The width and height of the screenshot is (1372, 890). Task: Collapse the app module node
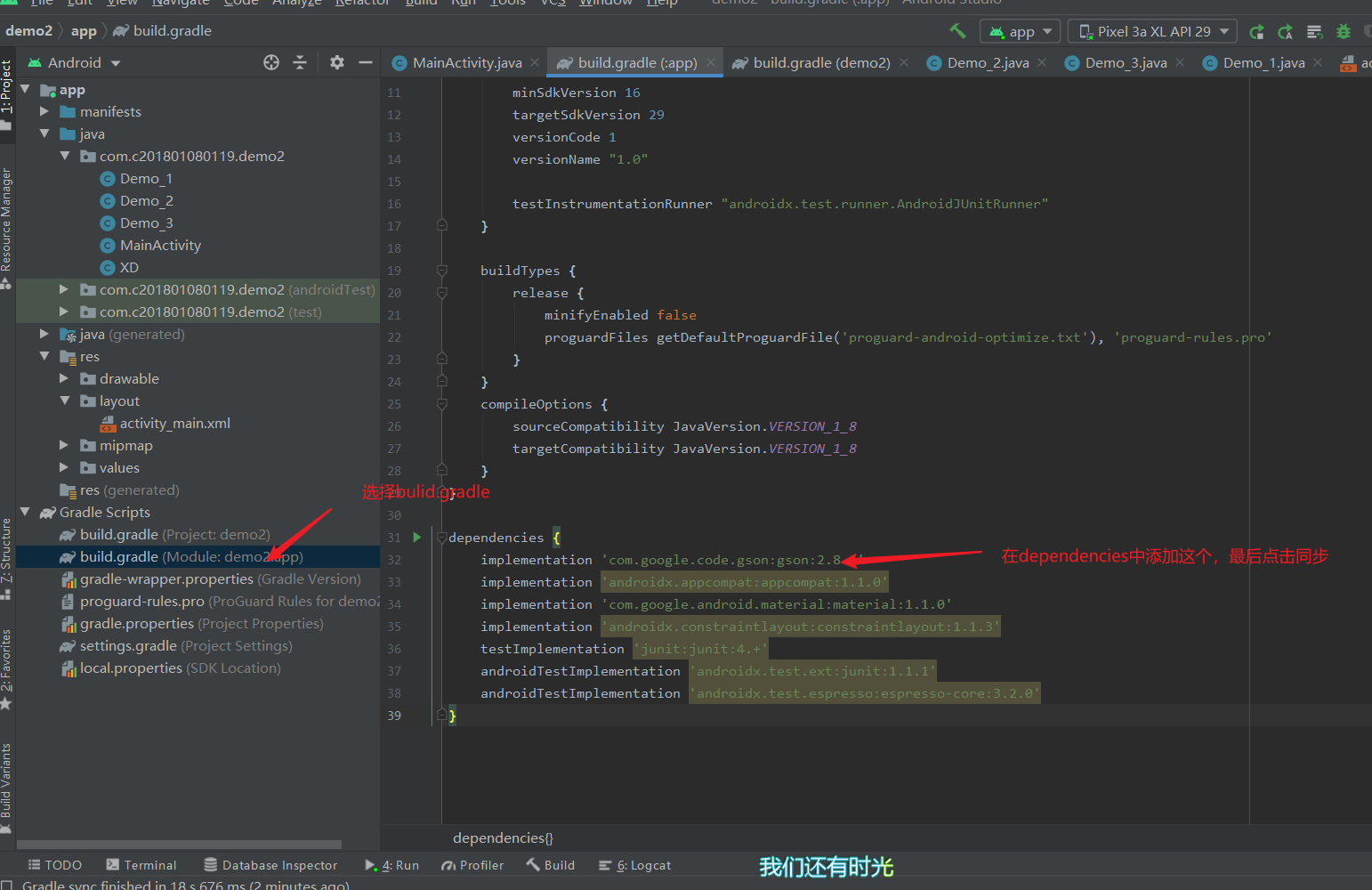[x=25, y=89]
